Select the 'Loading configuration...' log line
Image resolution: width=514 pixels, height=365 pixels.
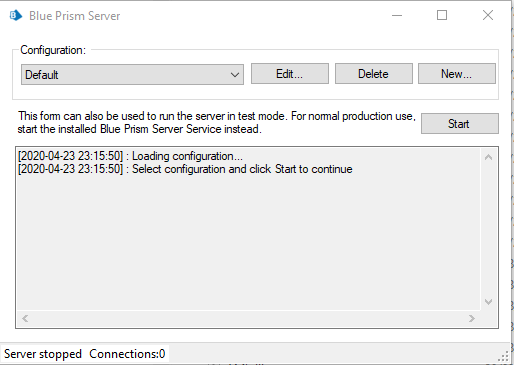130,156
